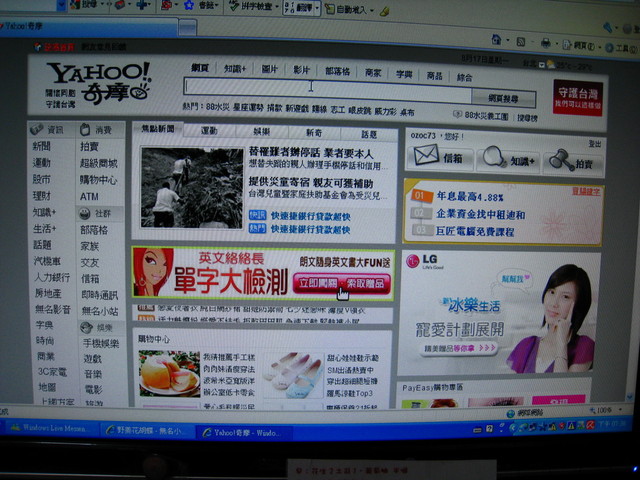Click the 年息最高4.88% ad link
The image size is (640, 480).
tap(470, 197)
